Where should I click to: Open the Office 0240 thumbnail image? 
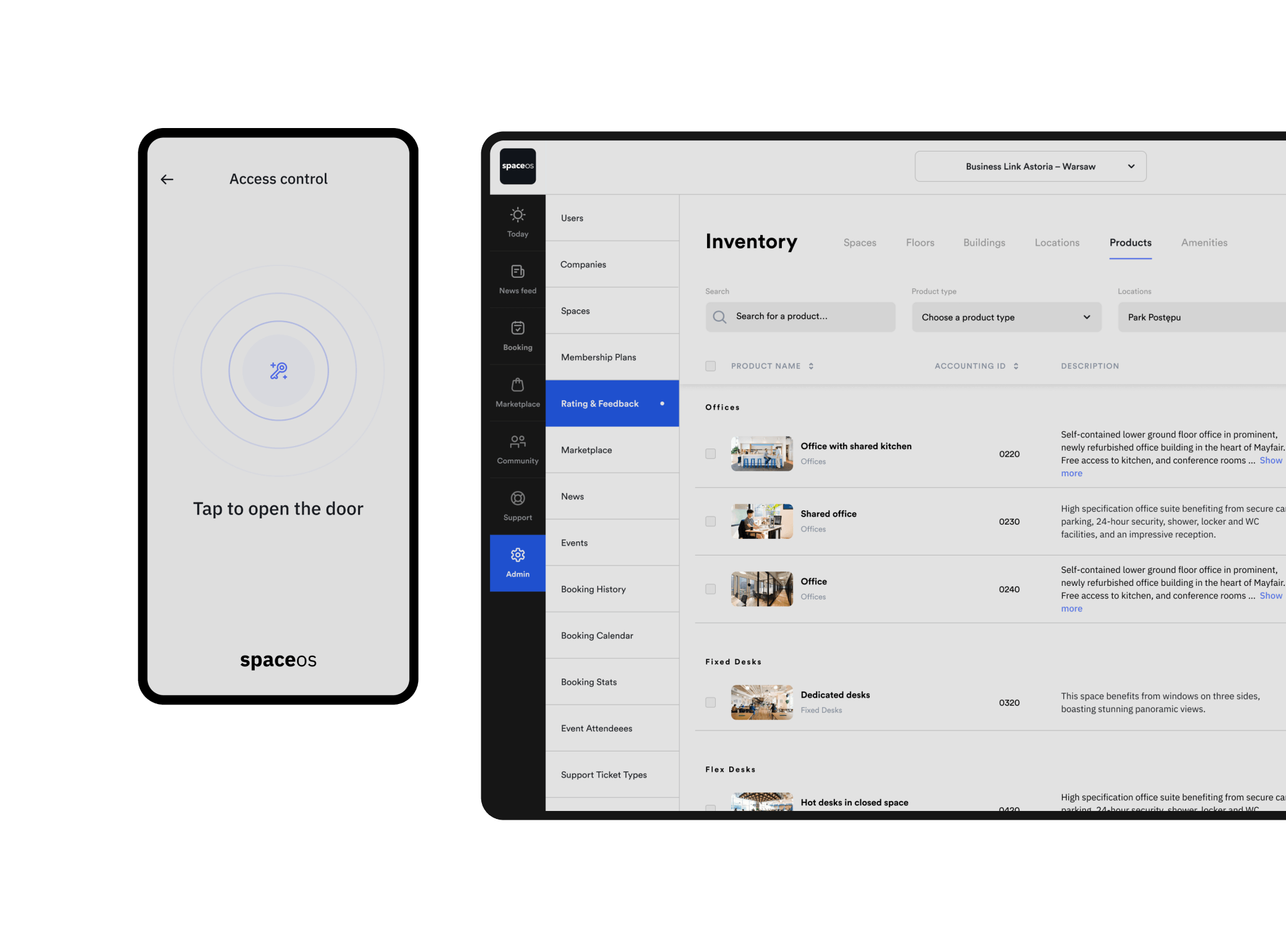click(x=762, y=590)
